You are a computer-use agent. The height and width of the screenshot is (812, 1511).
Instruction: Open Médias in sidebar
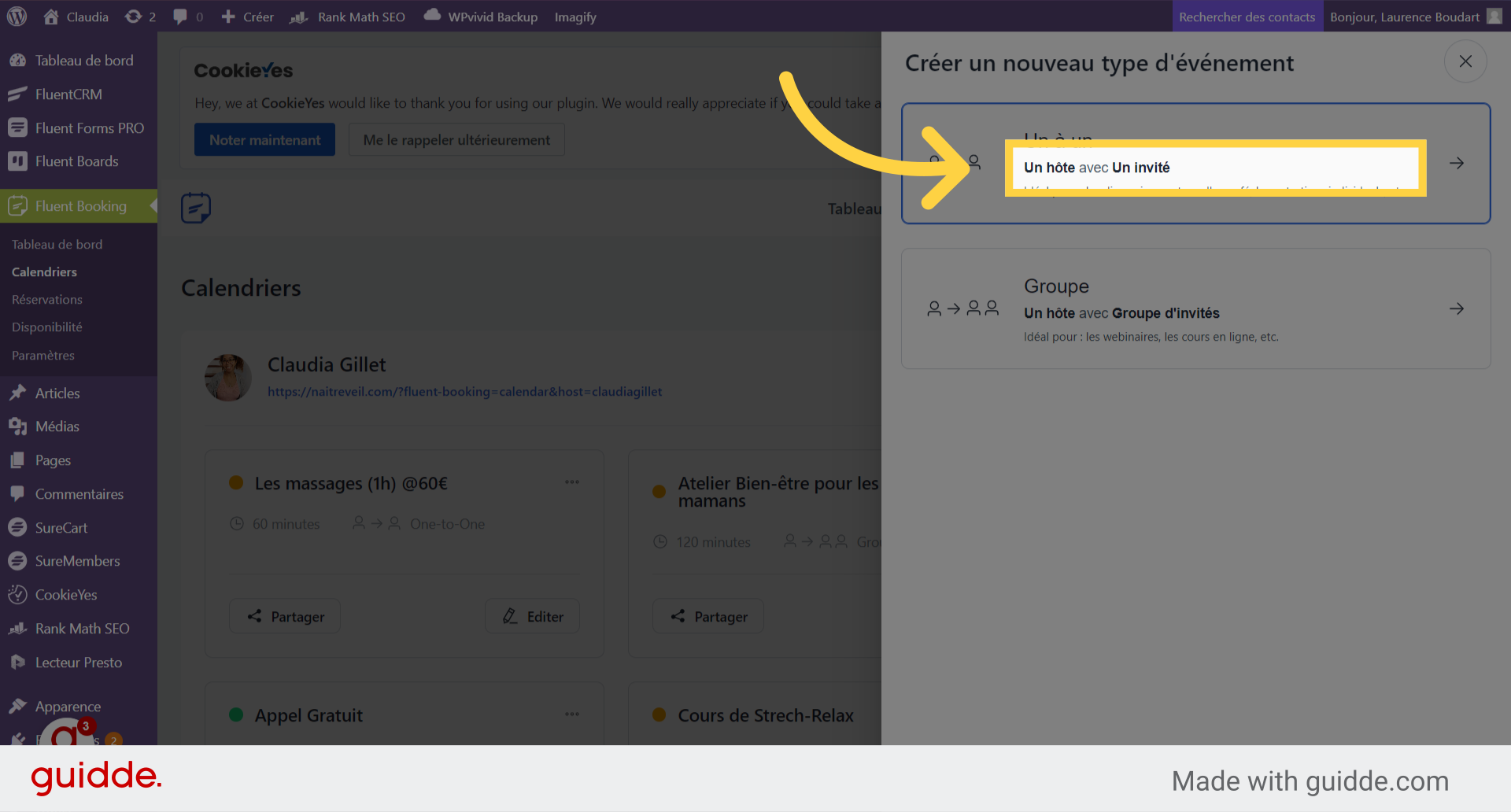tap(79, 426)
